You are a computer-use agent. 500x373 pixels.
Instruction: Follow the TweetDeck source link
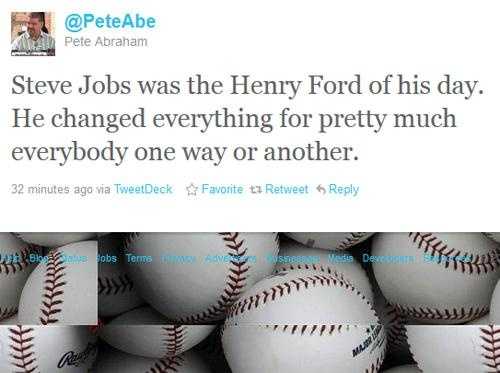[x=143, y=189]
